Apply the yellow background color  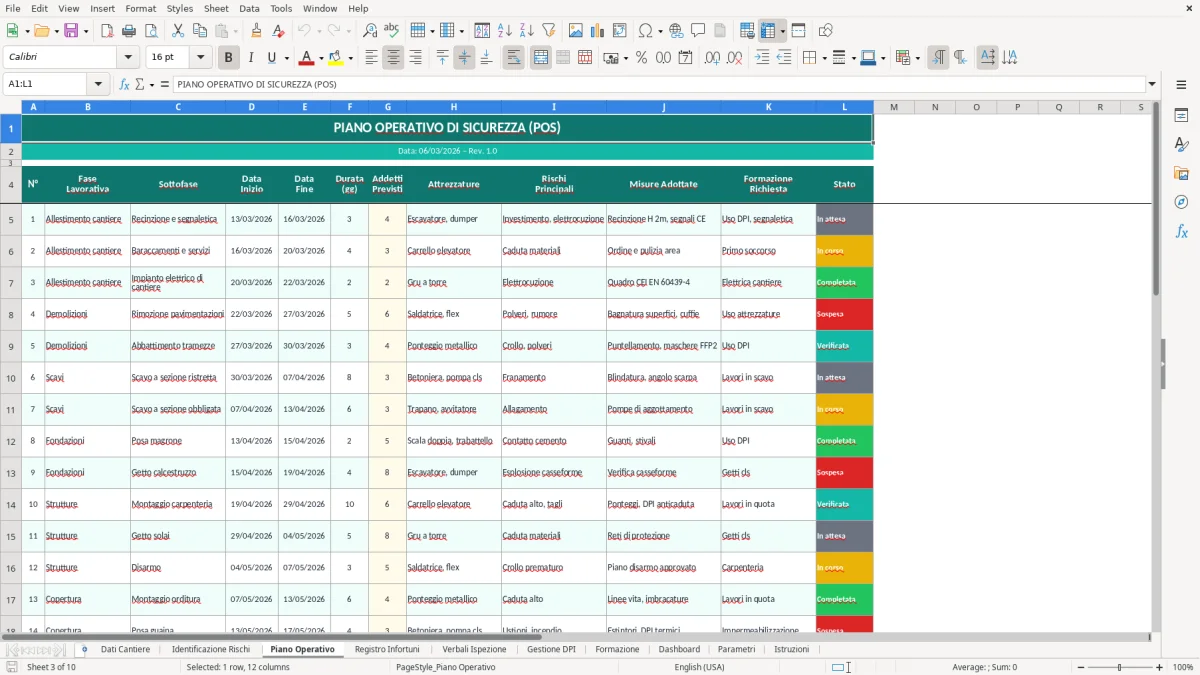pos(336,58)
